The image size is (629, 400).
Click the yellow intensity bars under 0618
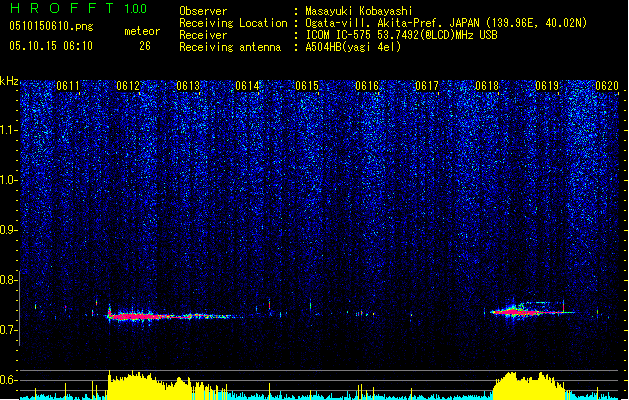coord(529,386)
